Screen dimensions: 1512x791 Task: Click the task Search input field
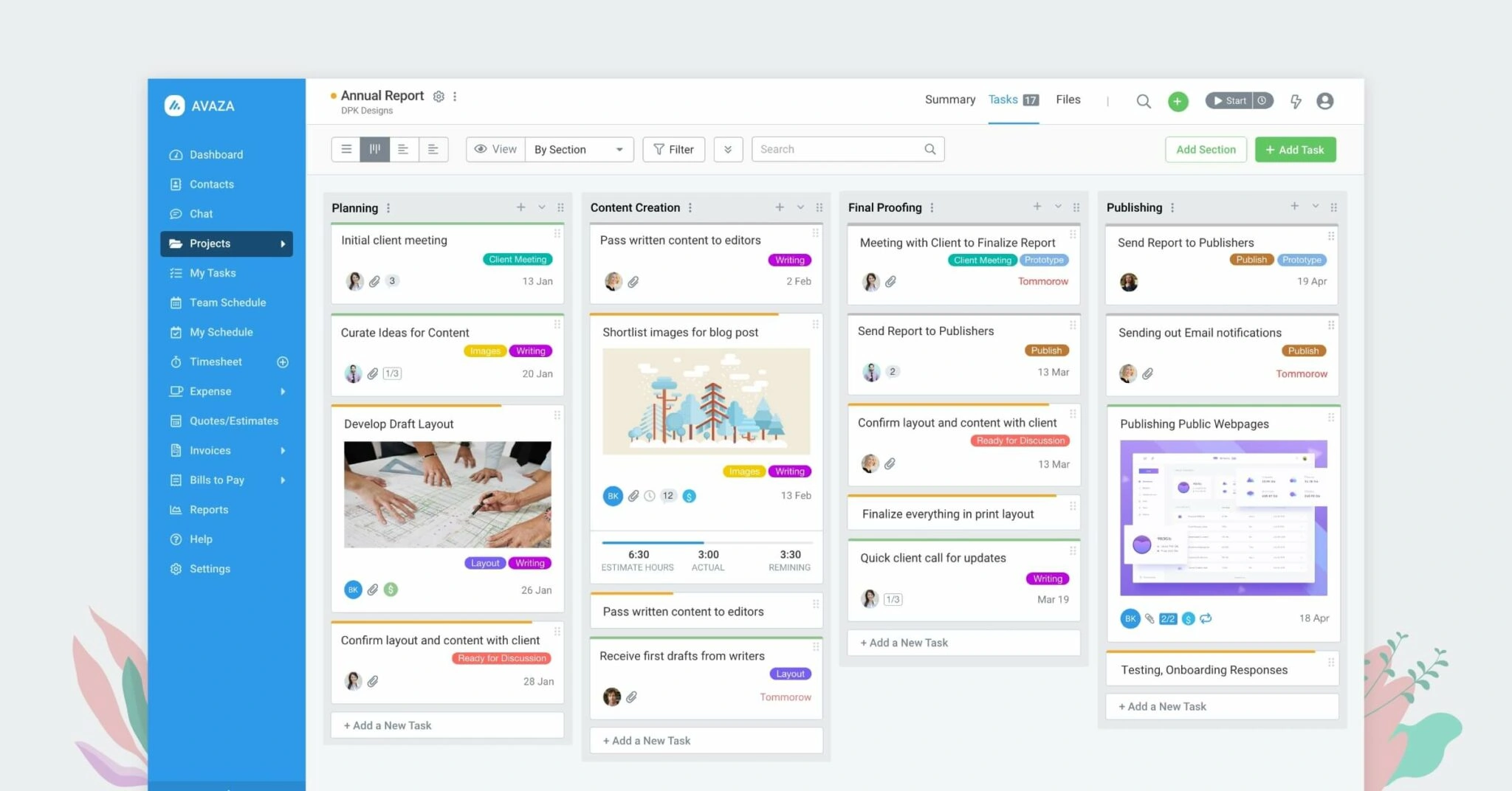[838, 149]
